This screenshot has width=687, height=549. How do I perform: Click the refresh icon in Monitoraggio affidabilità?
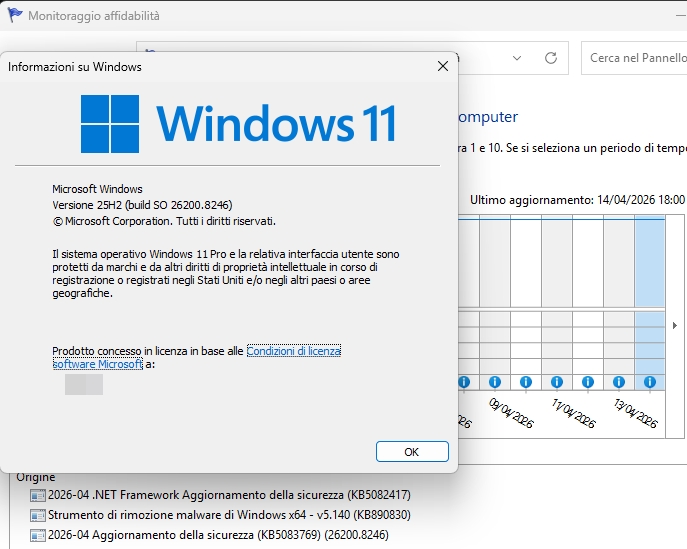(x=551, y=58)
